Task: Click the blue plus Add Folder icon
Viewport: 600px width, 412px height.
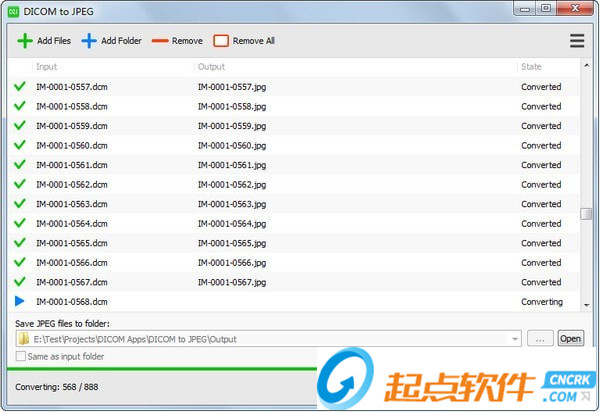Action: pyautogui.click(x=89, y=41)
